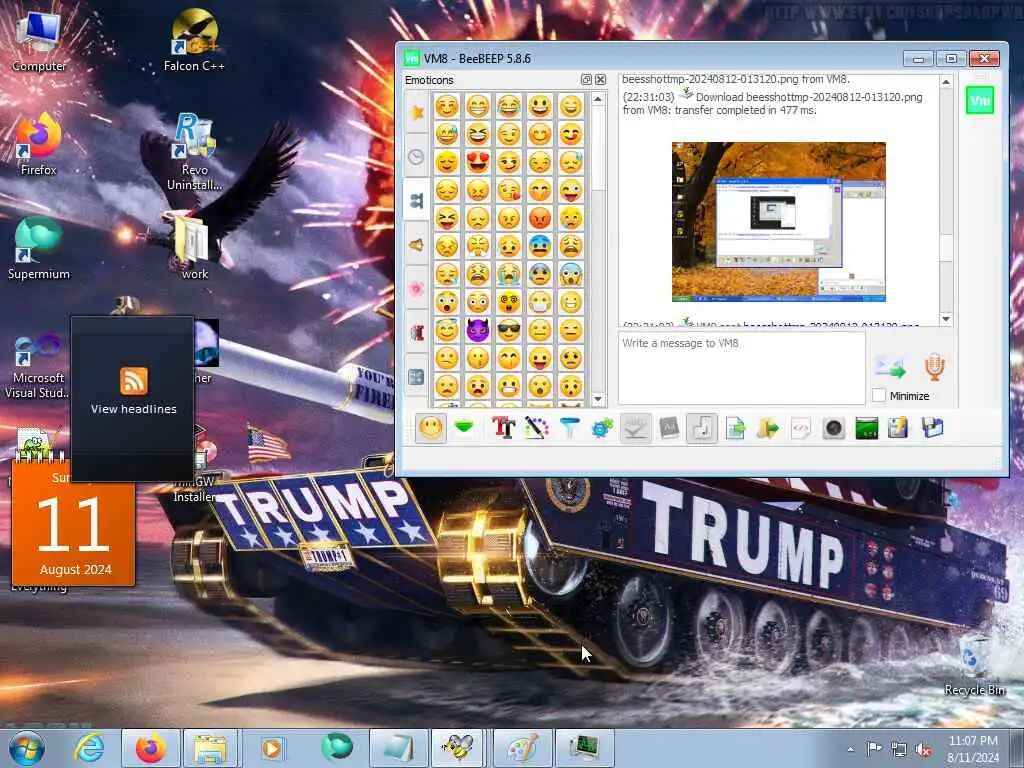Click the camera screenshot icon
Viewport: 1024px width, 768px height.
tap(834, 428)
